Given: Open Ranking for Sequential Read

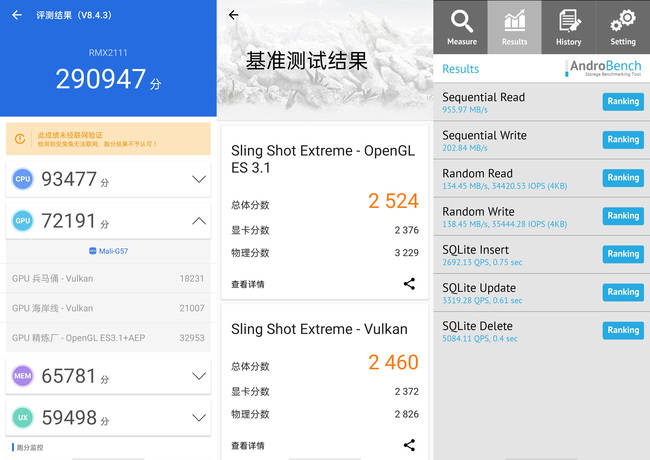Looking at the screenshot, I should tap(623, 102).
